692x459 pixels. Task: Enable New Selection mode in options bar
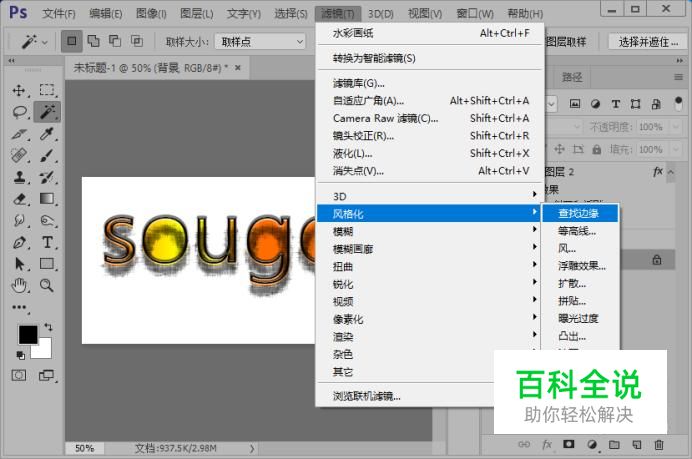(x=71, y=42)
